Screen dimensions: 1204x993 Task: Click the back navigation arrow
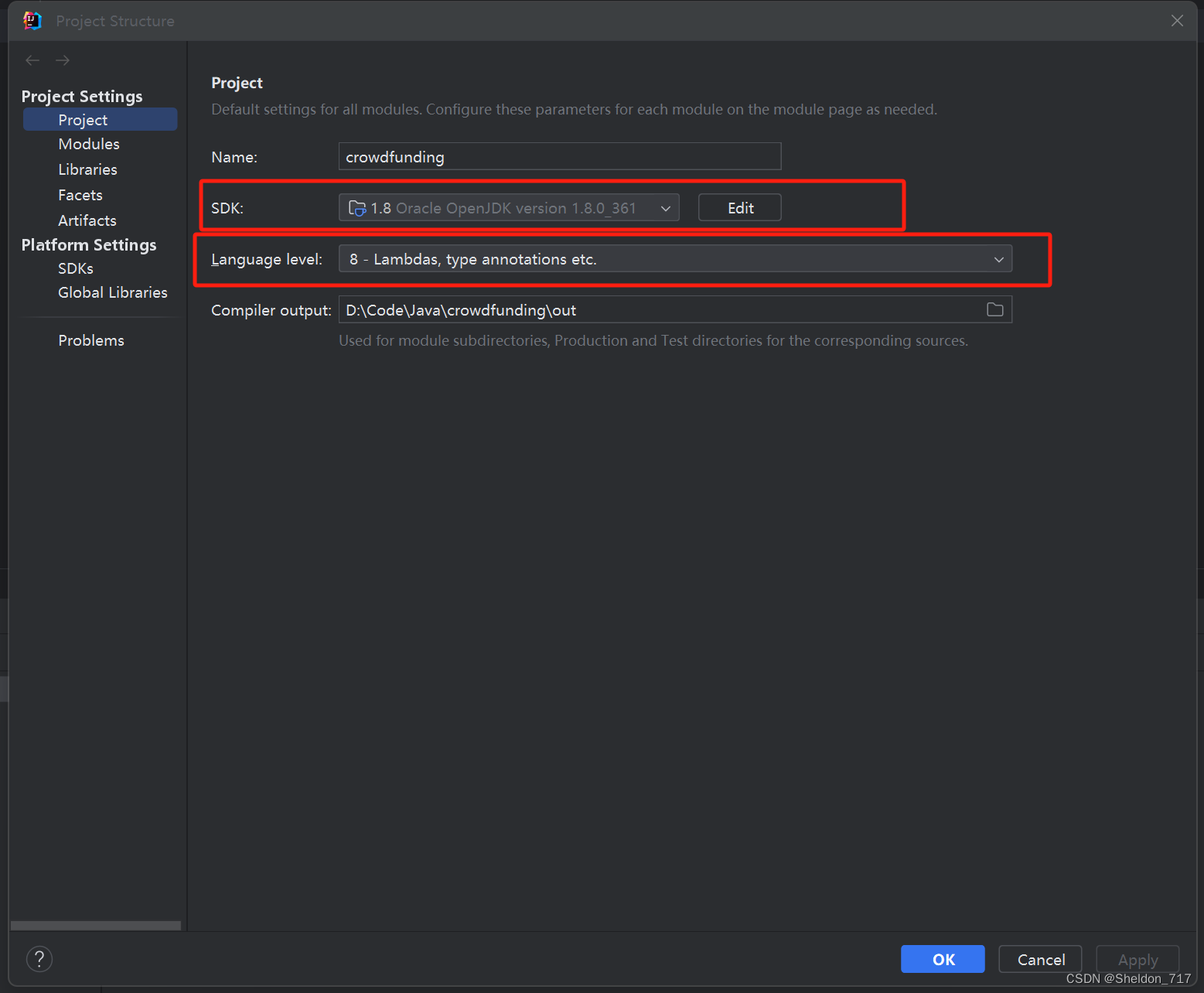(32, 60)
